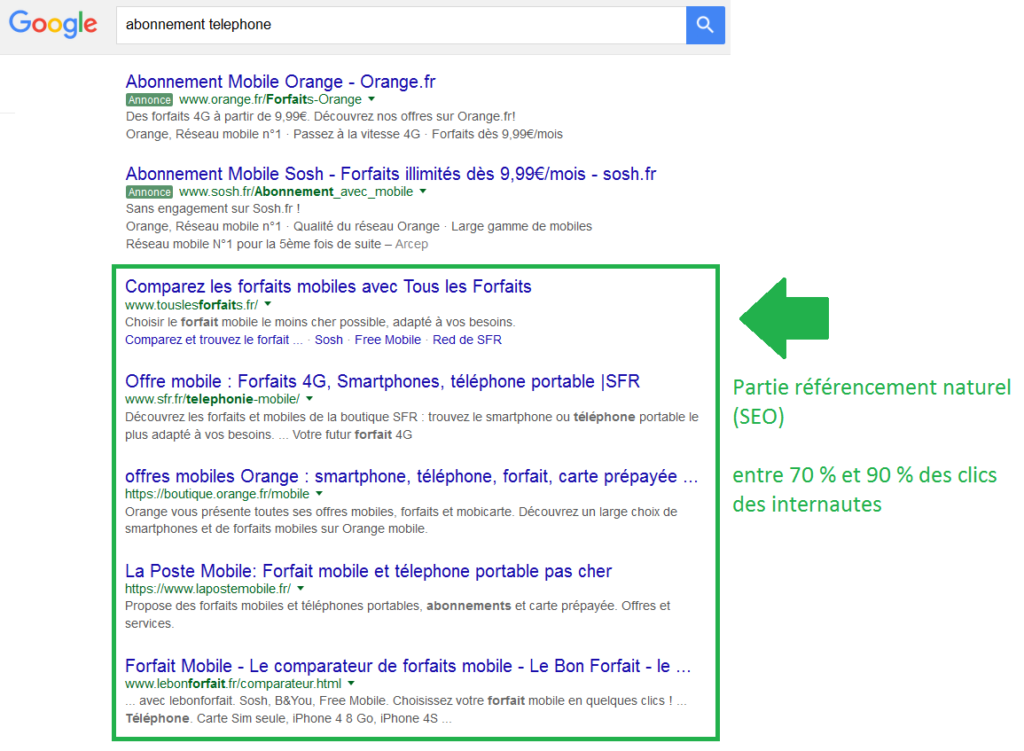
Task: Open 'Forfait Mobile - Le comparateur' Le Bon Forfait result
Action: point(408,666)
